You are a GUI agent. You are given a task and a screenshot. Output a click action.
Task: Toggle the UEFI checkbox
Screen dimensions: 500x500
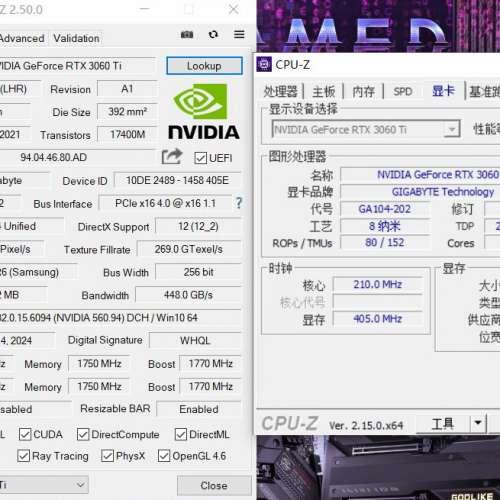200,158
